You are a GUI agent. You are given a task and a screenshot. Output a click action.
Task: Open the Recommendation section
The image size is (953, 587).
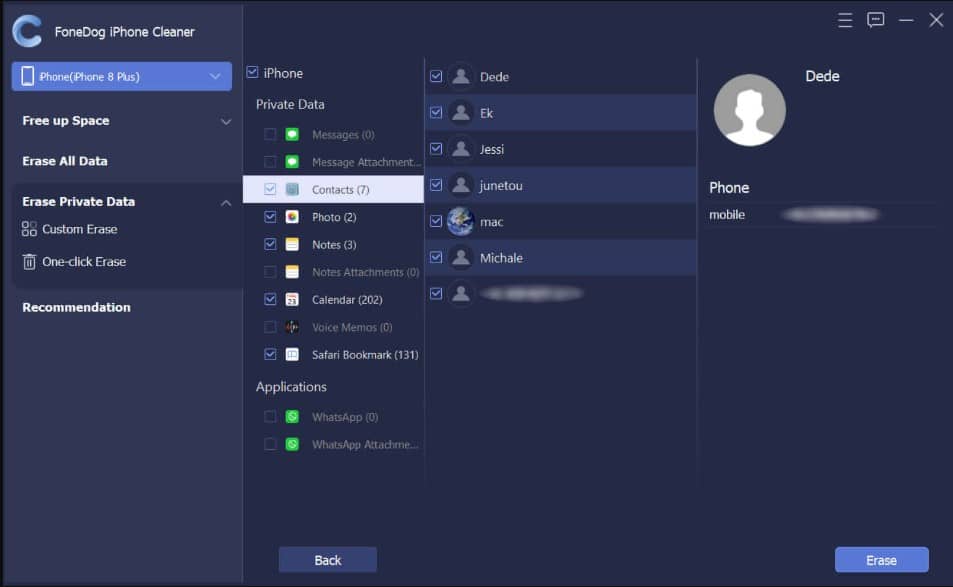(x=77, y=307)
